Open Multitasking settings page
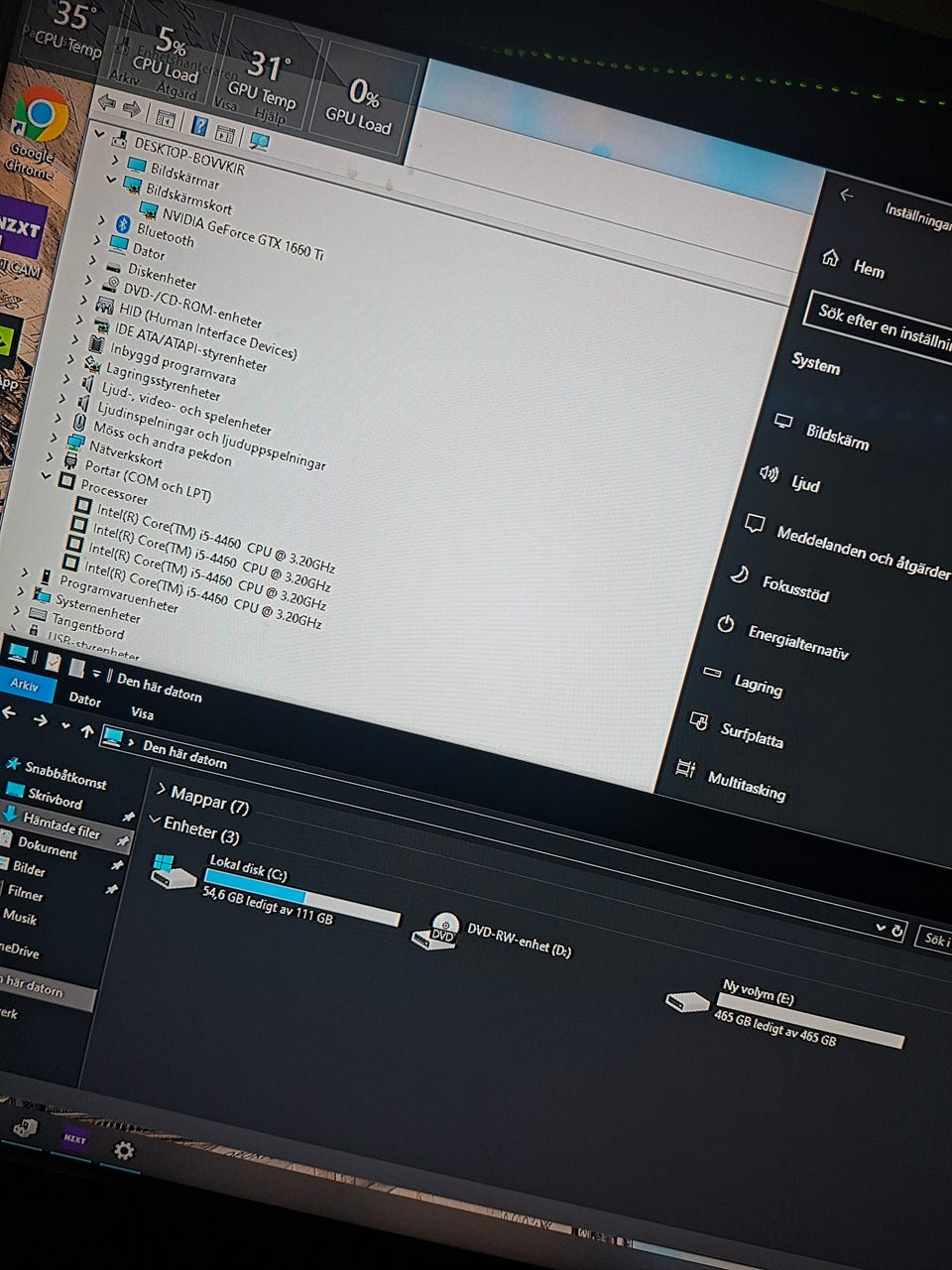Image resolution: width=952 pixels, height=1270 pixels. coord(731,781)
